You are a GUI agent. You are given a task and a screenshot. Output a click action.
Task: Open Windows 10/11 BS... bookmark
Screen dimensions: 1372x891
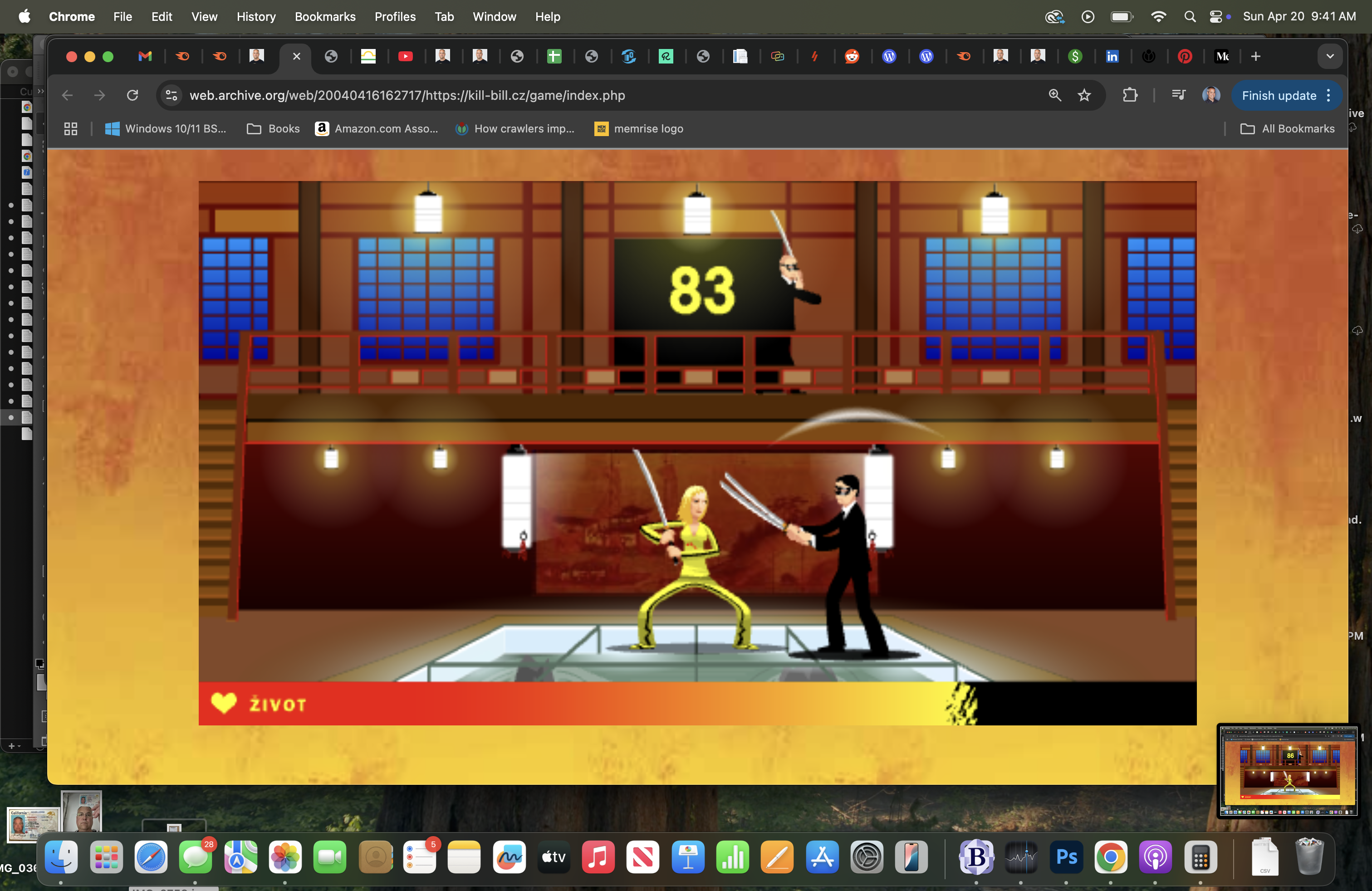(x=166, y=128)
